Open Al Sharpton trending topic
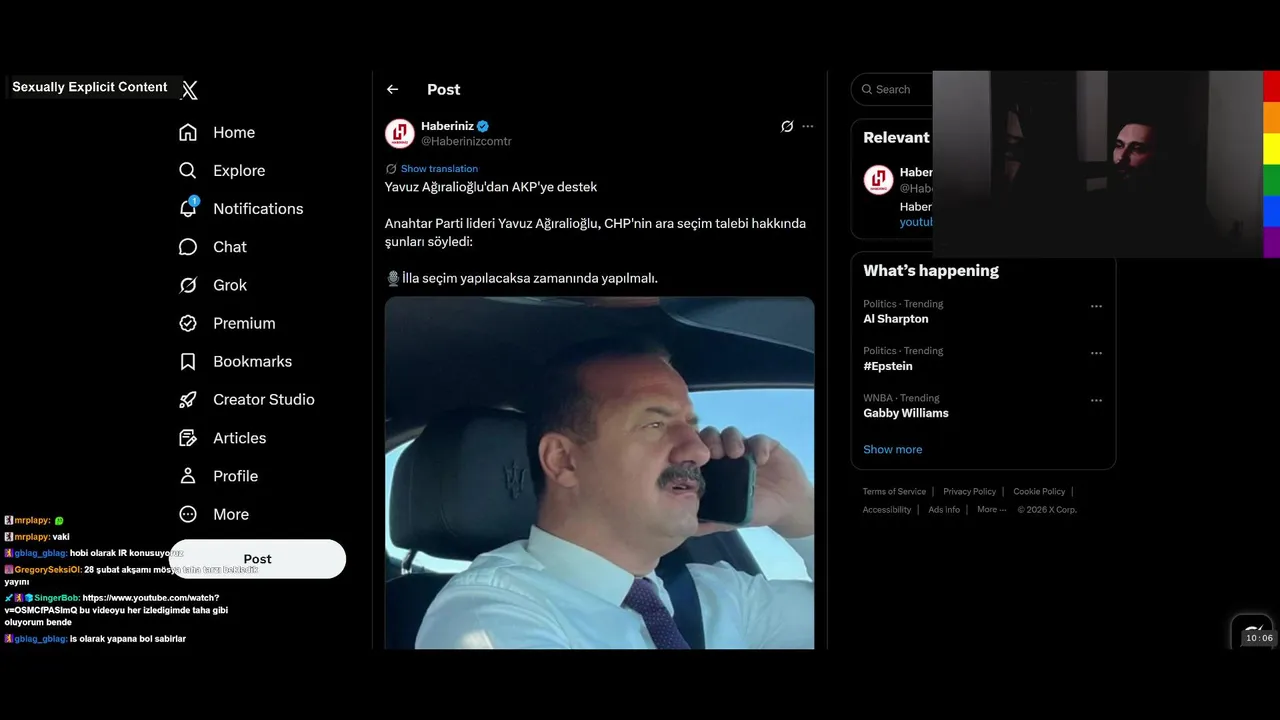 point(896,319)
